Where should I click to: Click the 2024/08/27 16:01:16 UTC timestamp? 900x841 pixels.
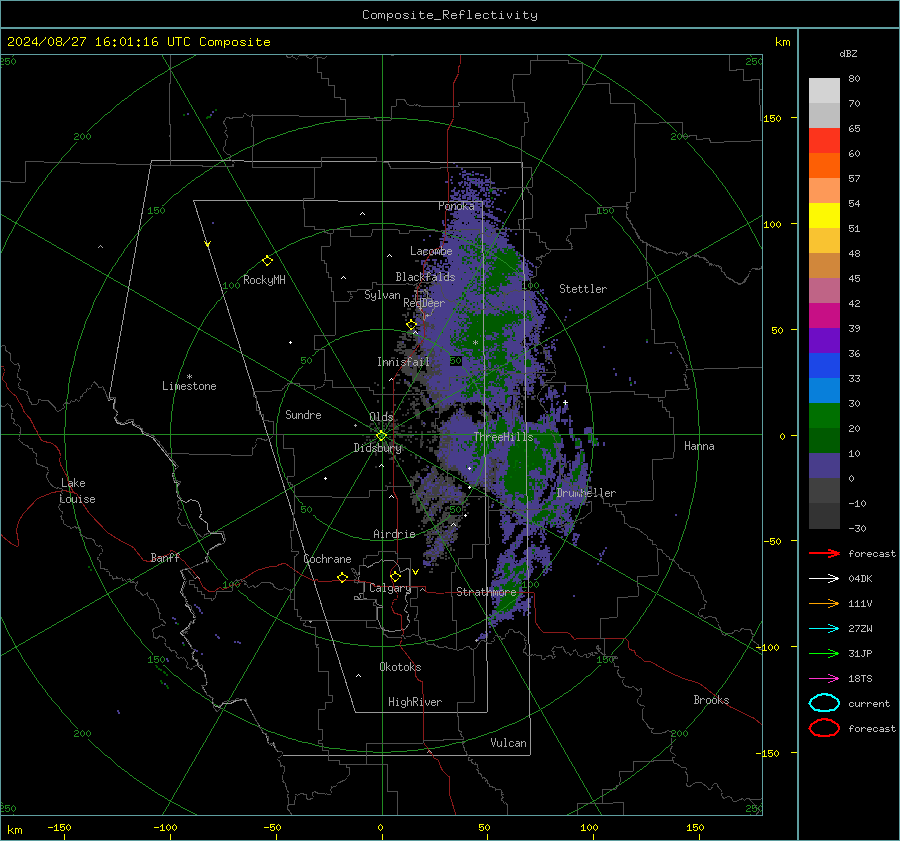click(139, 42)
